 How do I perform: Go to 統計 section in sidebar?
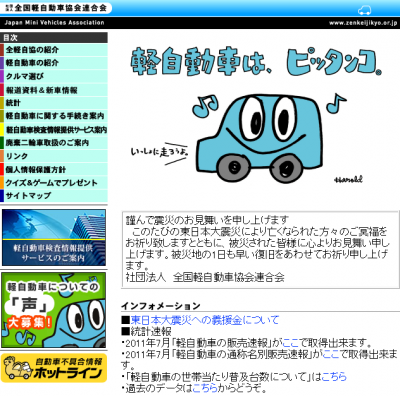(54, 103)
